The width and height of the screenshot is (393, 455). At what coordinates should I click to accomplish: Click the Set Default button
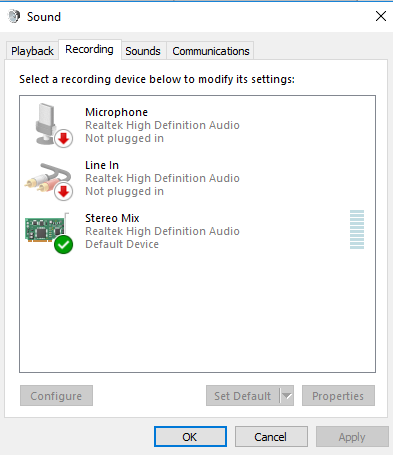pos(243,396)
